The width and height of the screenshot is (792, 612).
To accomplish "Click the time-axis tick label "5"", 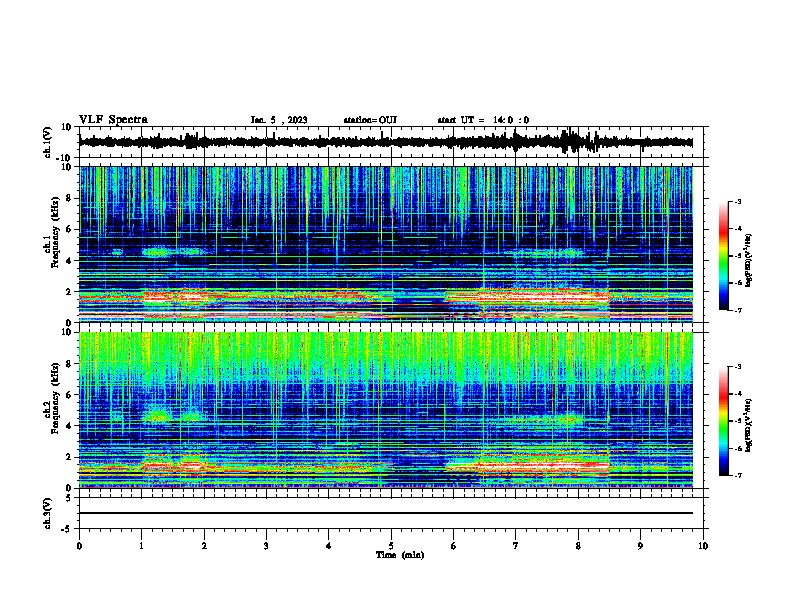I will coord(391,546).
